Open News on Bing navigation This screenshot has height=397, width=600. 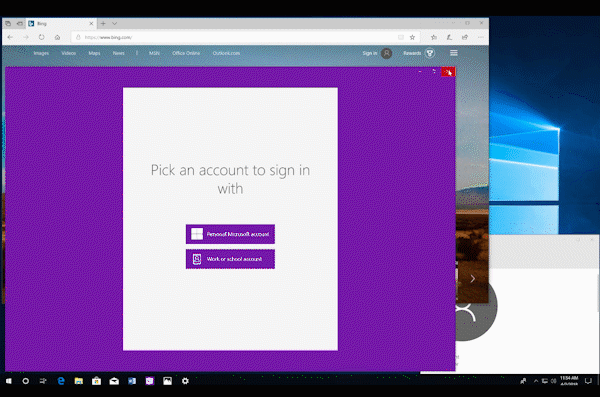point(118,53)
